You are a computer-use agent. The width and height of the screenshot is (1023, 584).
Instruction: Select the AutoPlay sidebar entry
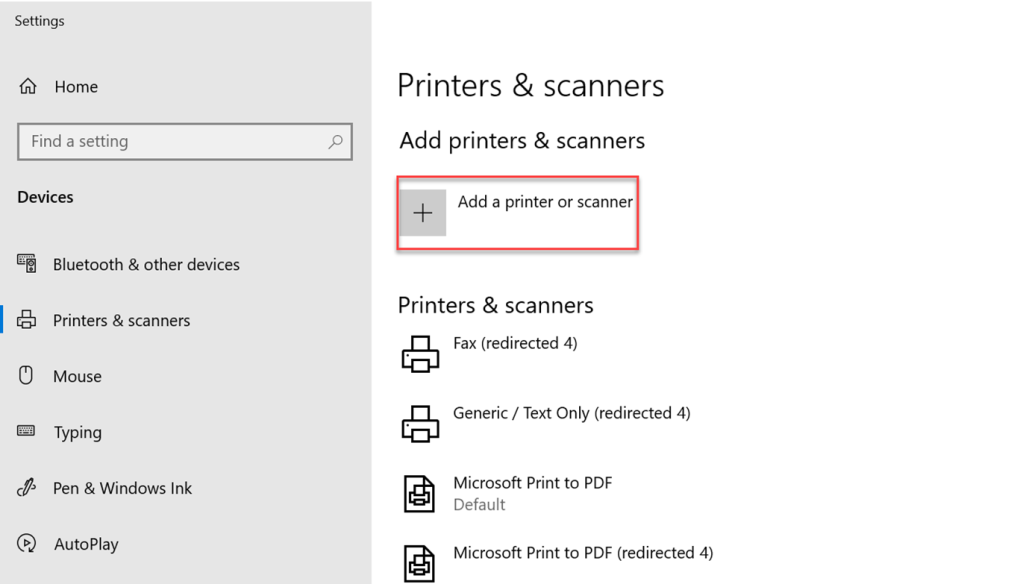[x=86, y=545]
